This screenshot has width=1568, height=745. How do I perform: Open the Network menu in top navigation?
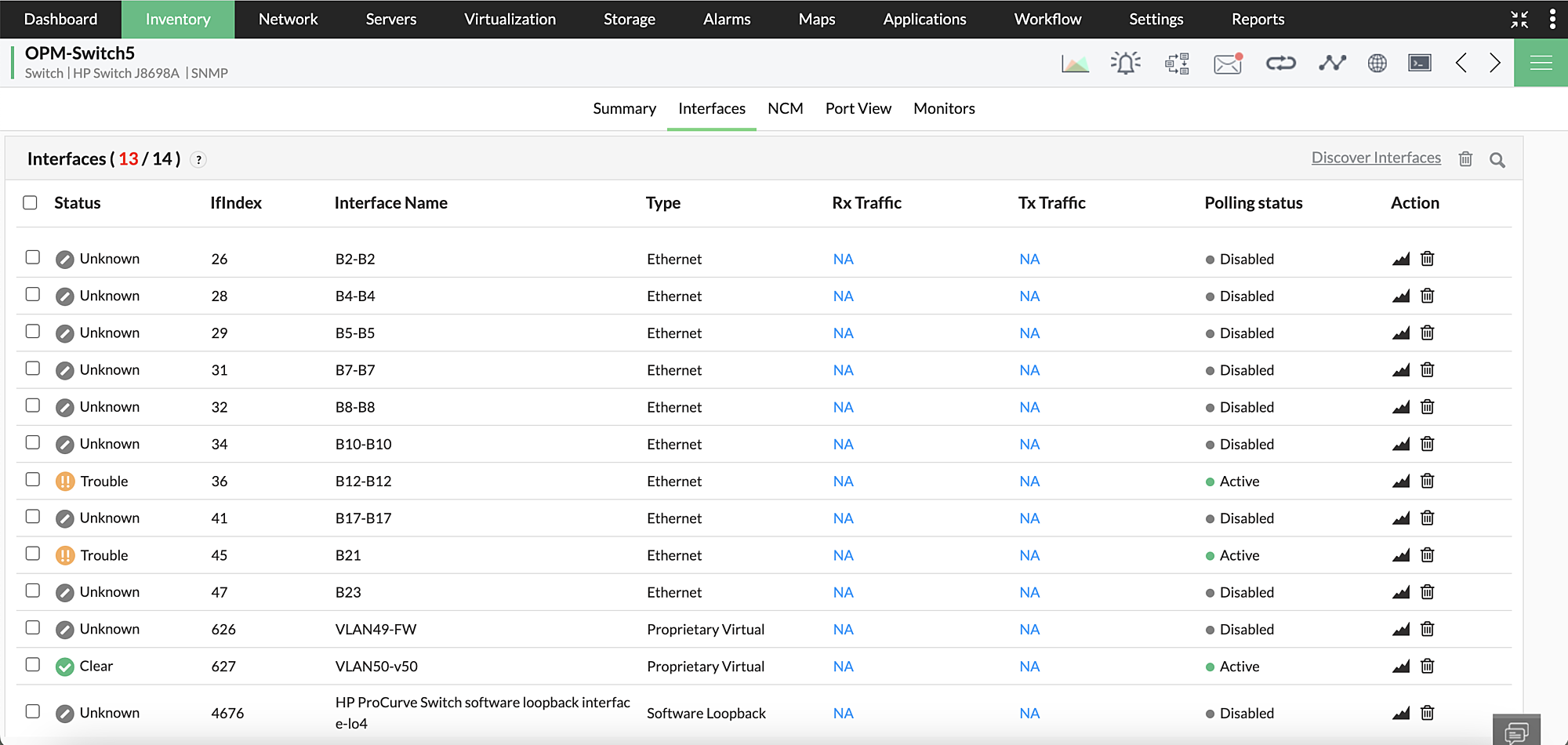[x=288, y=19]
